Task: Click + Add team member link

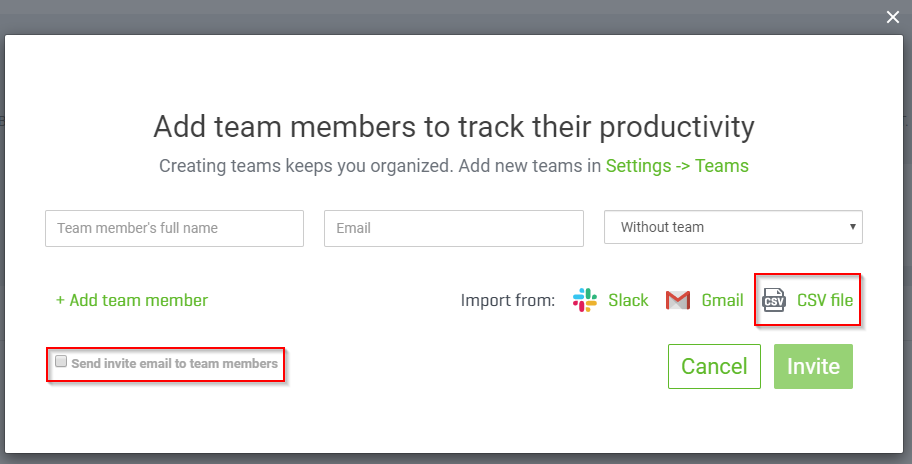Action: [x=132, y=300]
